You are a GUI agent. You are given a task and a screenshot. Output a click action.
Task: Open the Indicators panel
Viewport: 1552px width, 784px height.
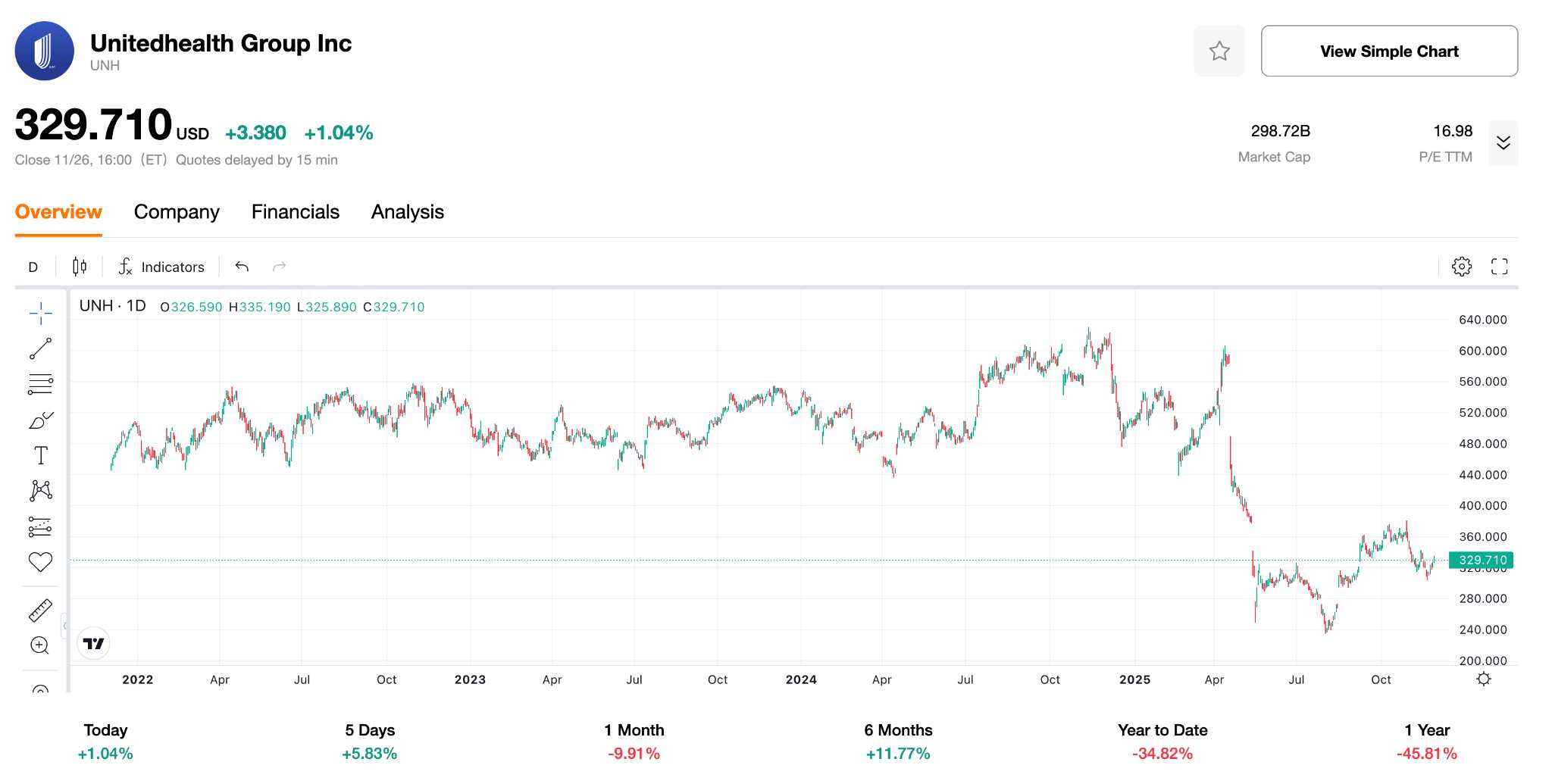pyautogui.click(x=161, y=267)
